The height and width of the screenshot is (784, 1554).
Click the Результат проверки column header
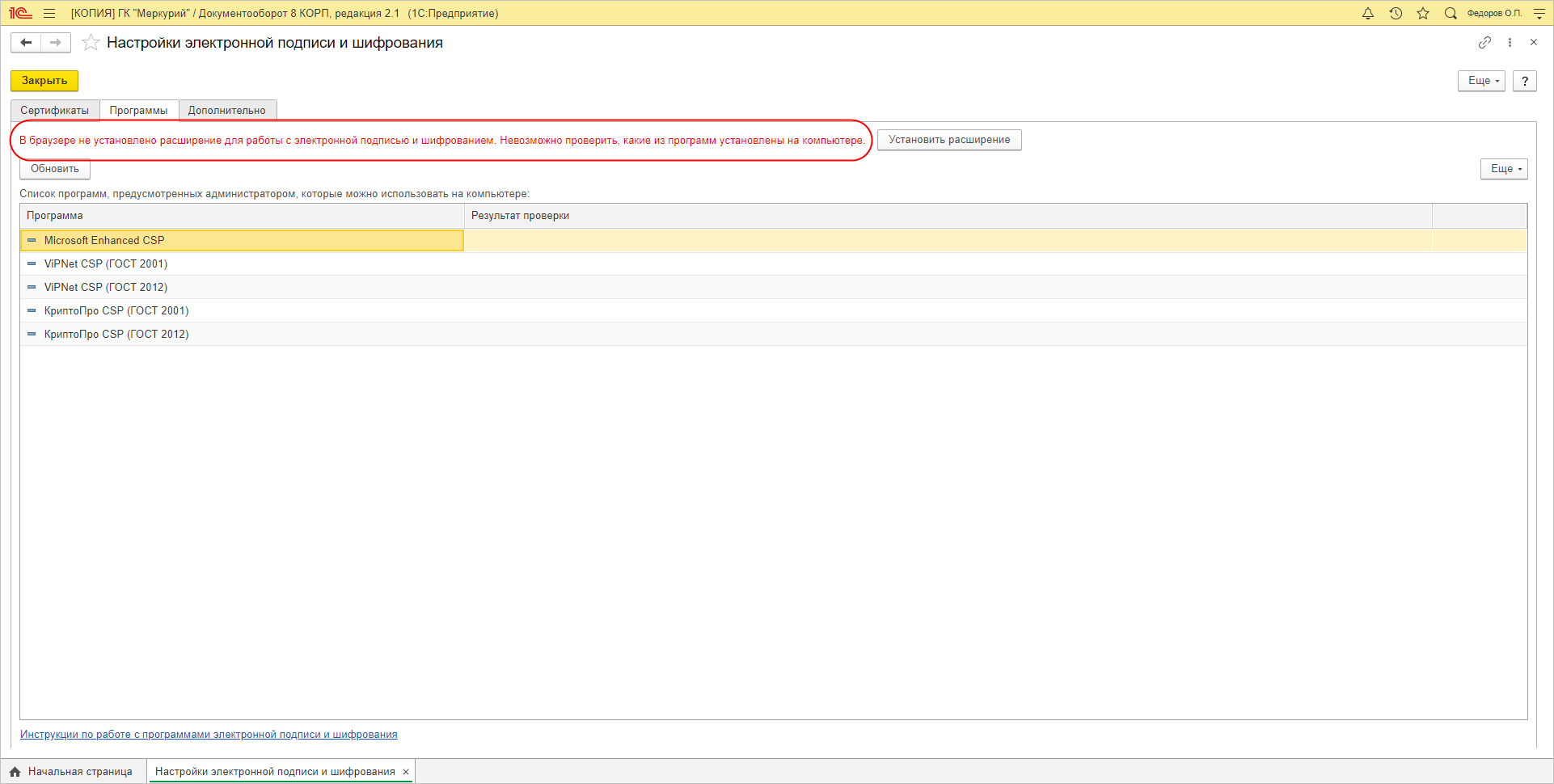point(948,216)
